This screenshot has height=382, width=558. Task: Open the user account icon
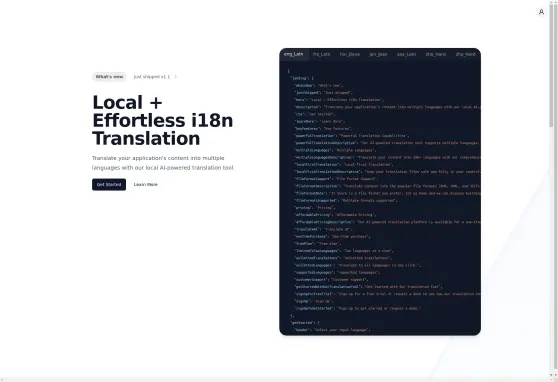(x=541, y=12)
